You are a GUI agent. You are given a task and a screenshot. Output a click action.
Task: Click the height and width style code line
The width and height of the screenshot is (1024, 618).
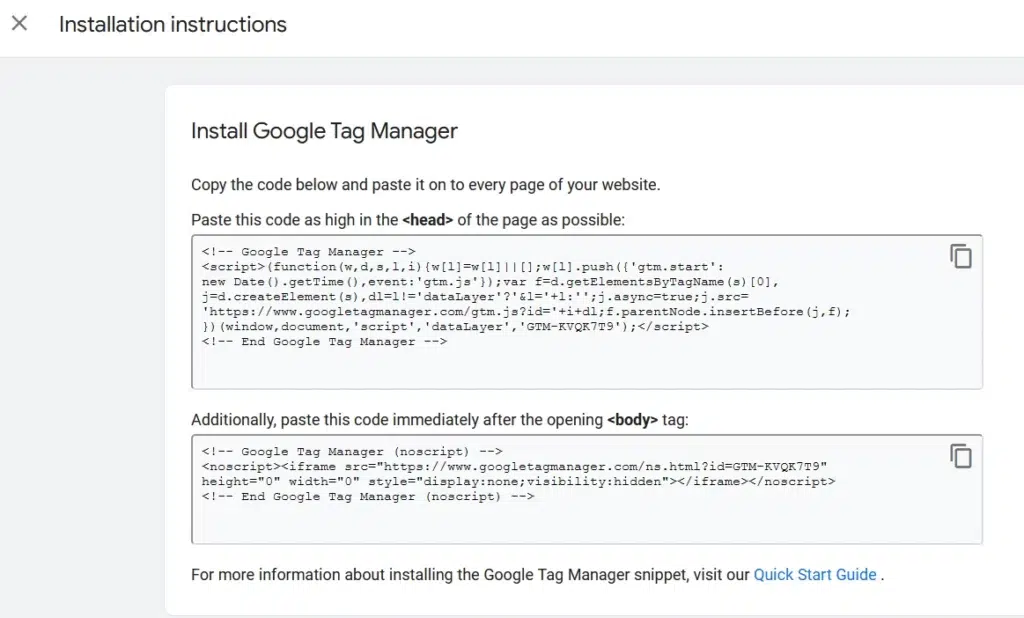518,482
